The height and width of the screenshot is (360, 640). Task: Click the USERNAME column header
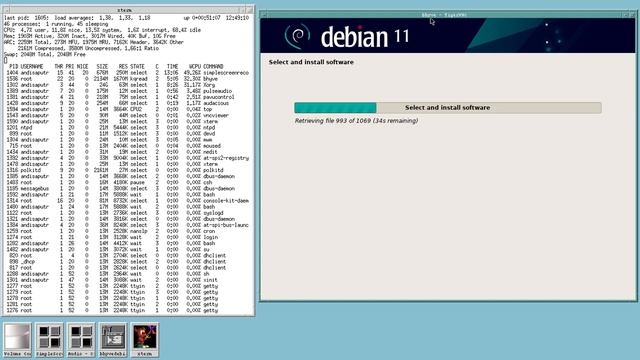[x=32, y=67]
